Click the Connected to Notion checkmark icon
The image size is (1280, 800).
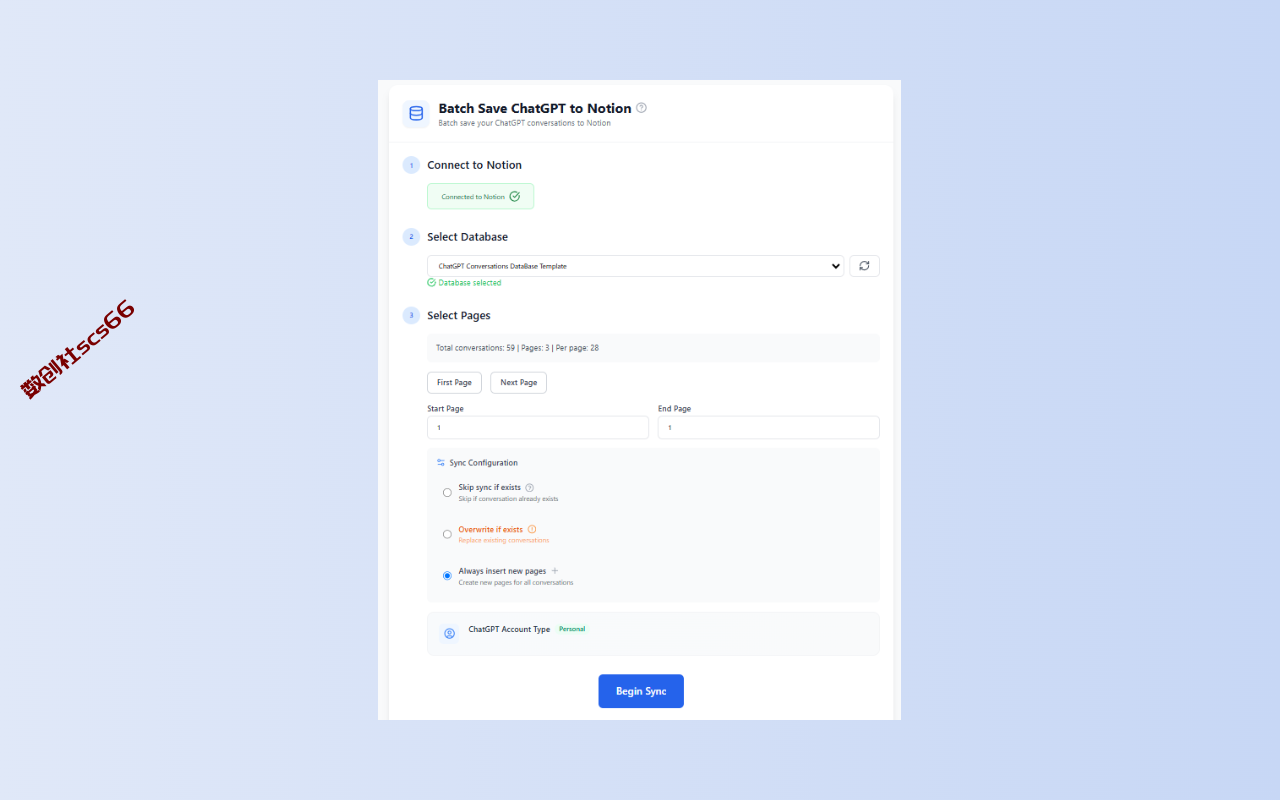(x=515, y=197)
